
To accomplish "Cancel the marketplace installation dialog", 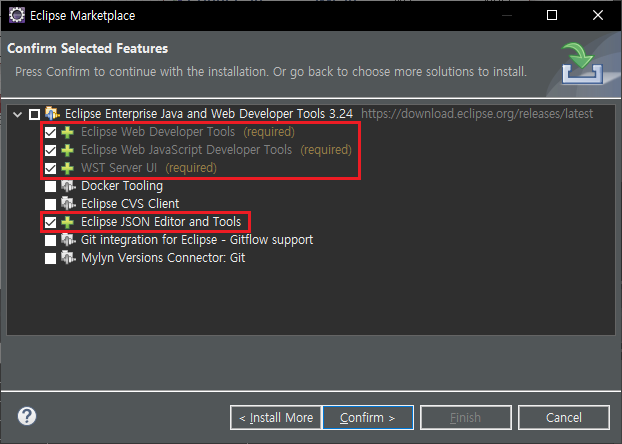I will [x=564, y=417].
